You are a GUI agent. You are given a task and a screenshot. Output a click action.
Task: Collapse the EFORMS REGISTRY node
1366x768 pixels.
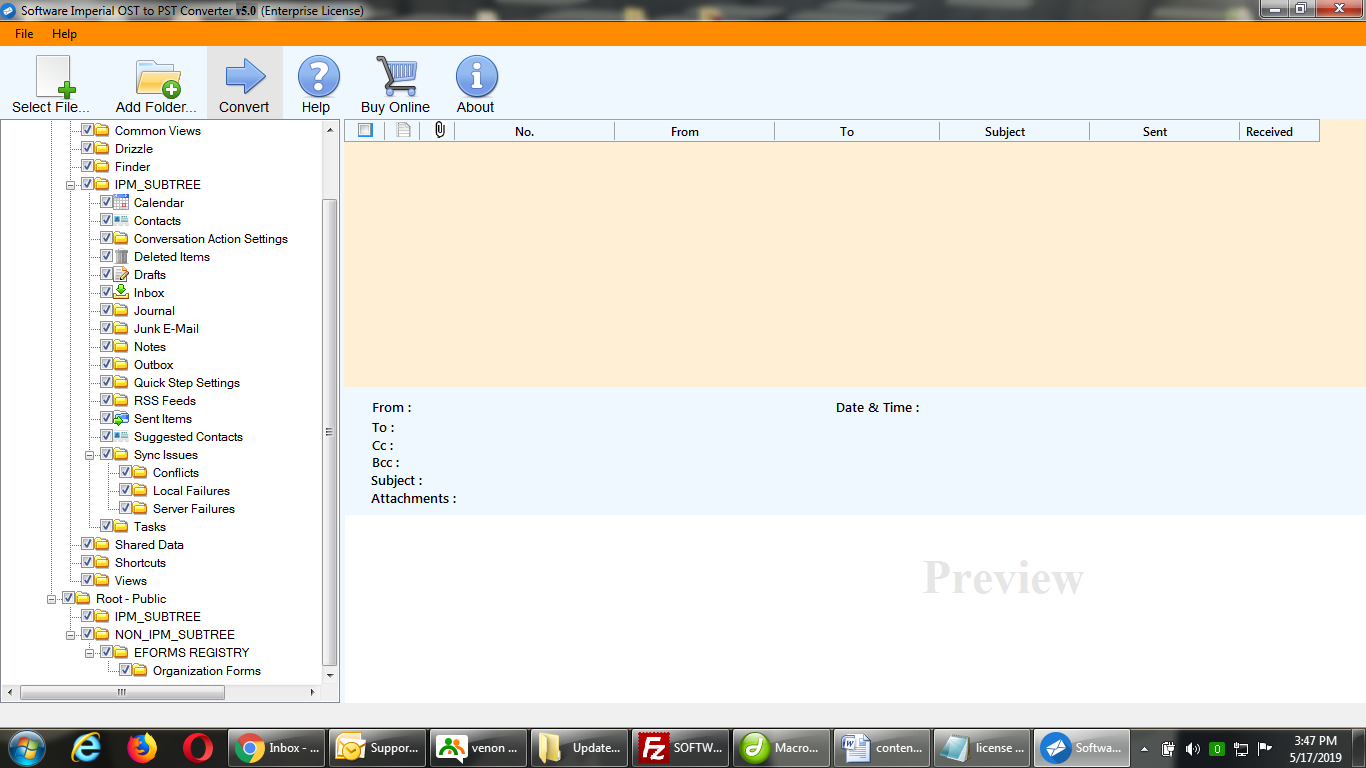(90, 653)
